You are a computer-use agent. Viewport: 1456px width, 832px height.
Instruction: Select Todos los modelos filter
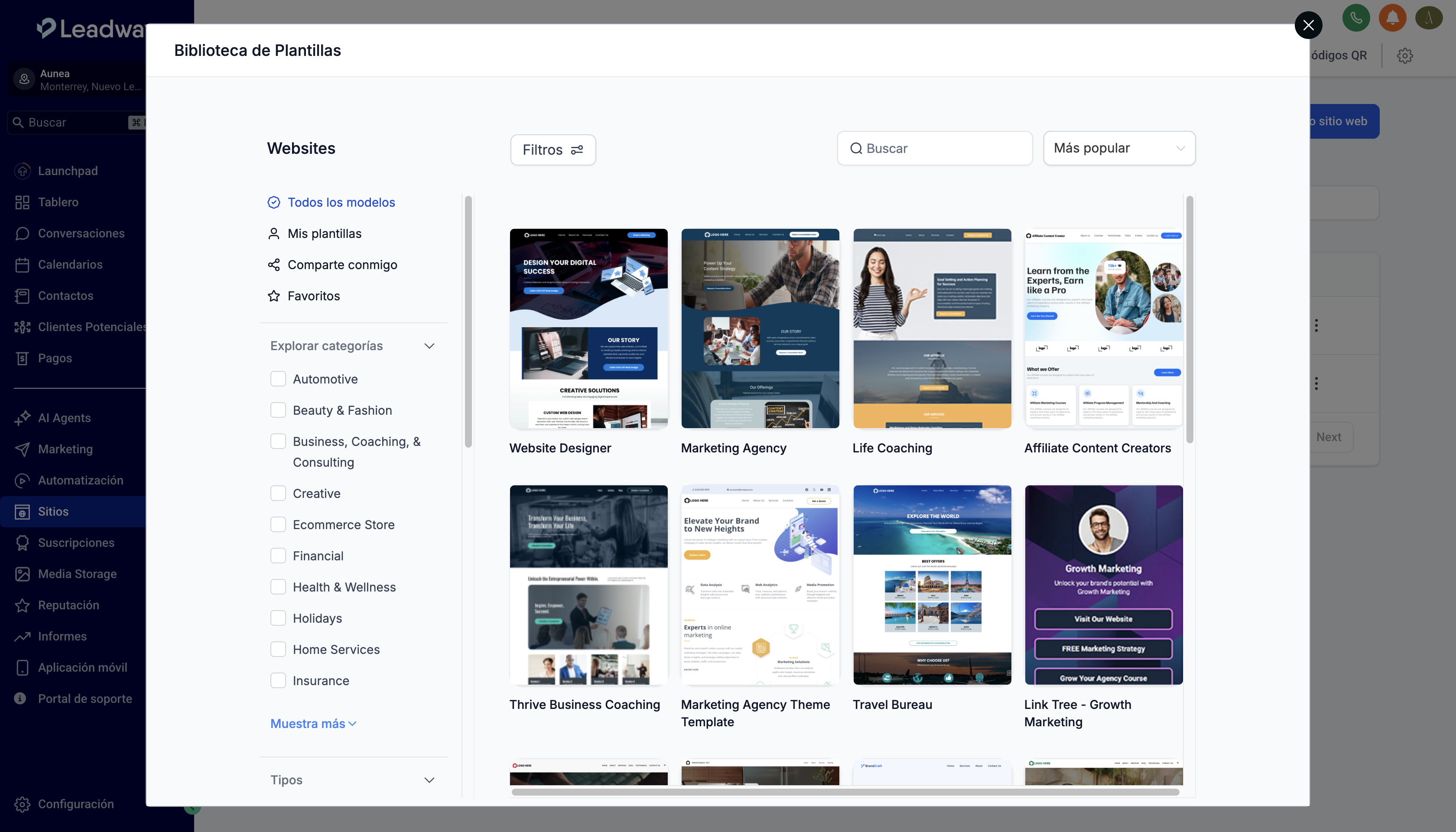click(x=341, y=202)
